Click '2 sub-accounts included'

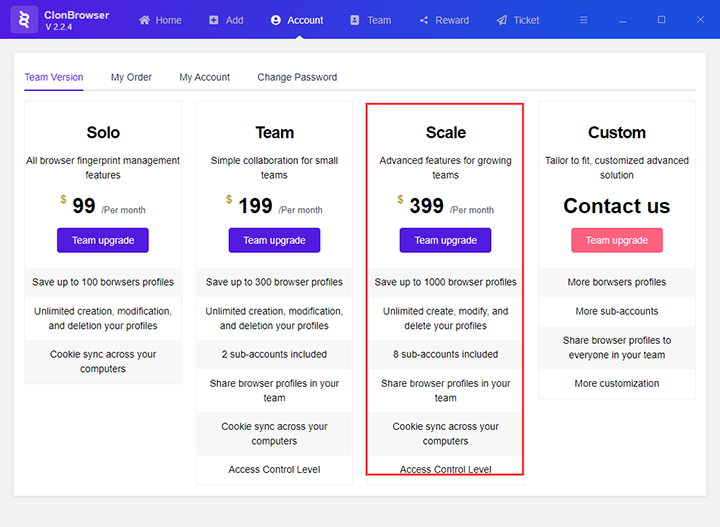pyautogui.click(x=274, y=354)
